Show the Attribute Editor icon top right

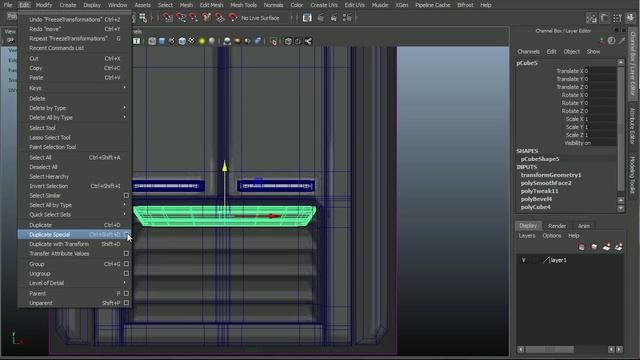(604, 18)
